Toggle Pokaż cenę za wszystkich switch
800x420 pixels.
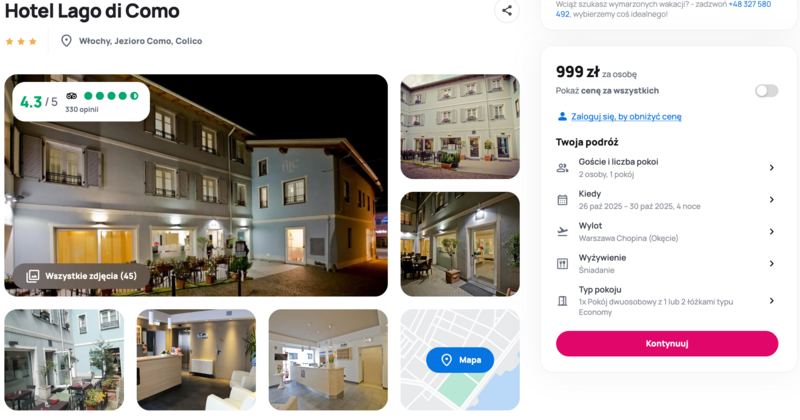[766, 91]
